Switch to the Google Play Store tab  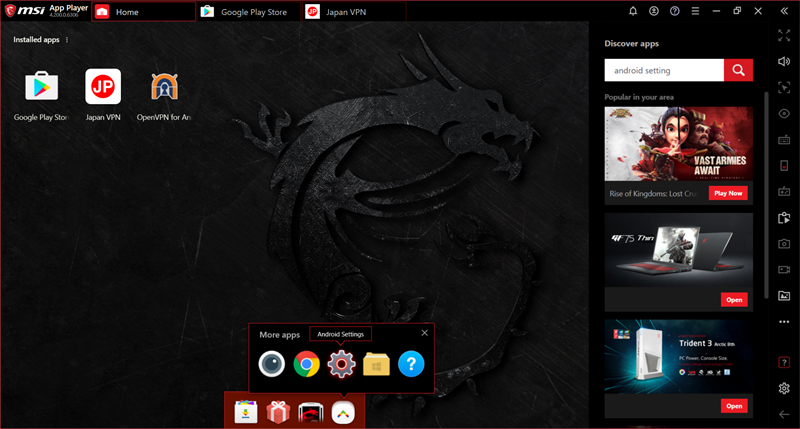tap(248, 12)
